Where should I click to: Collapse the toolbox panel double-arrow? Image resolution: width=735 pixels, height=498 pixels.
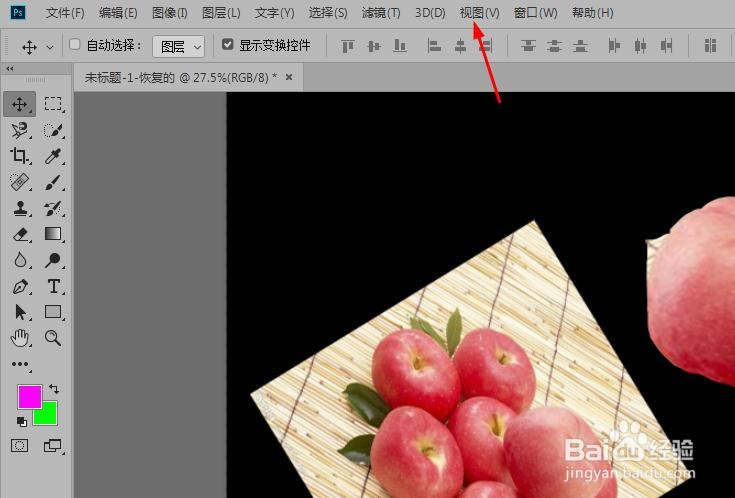[9, 68]
